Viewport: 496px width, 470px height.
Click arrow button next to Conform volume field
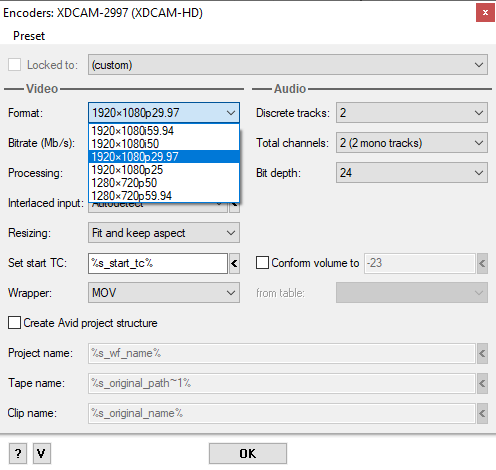tap(482, 263)
